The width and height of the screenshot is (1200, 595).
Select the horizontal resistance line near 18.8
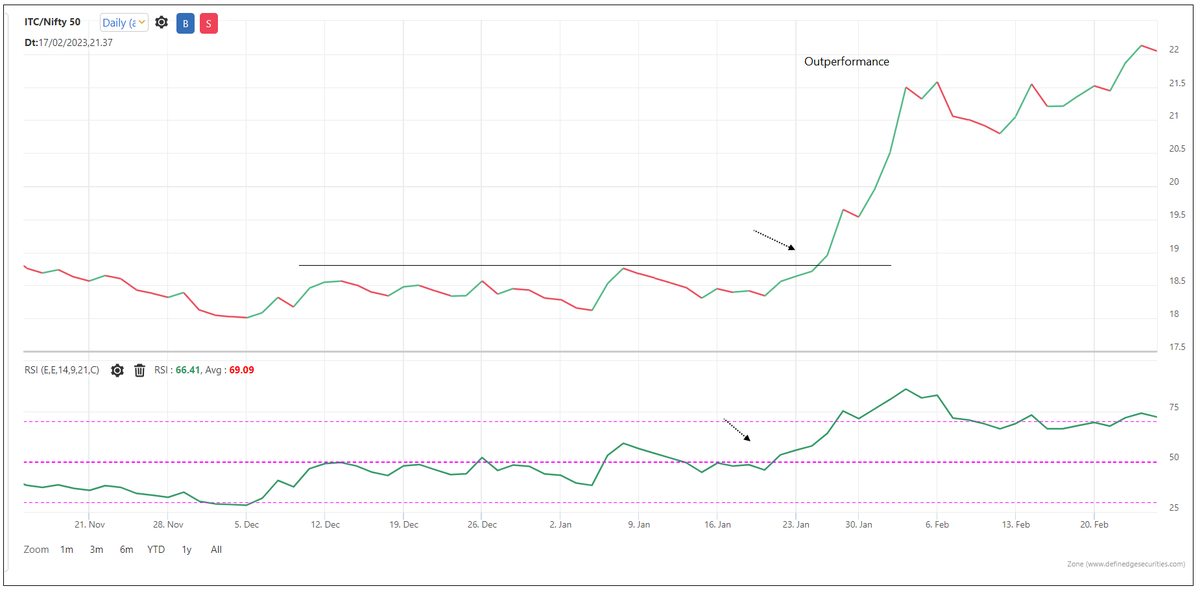[595, 265]
